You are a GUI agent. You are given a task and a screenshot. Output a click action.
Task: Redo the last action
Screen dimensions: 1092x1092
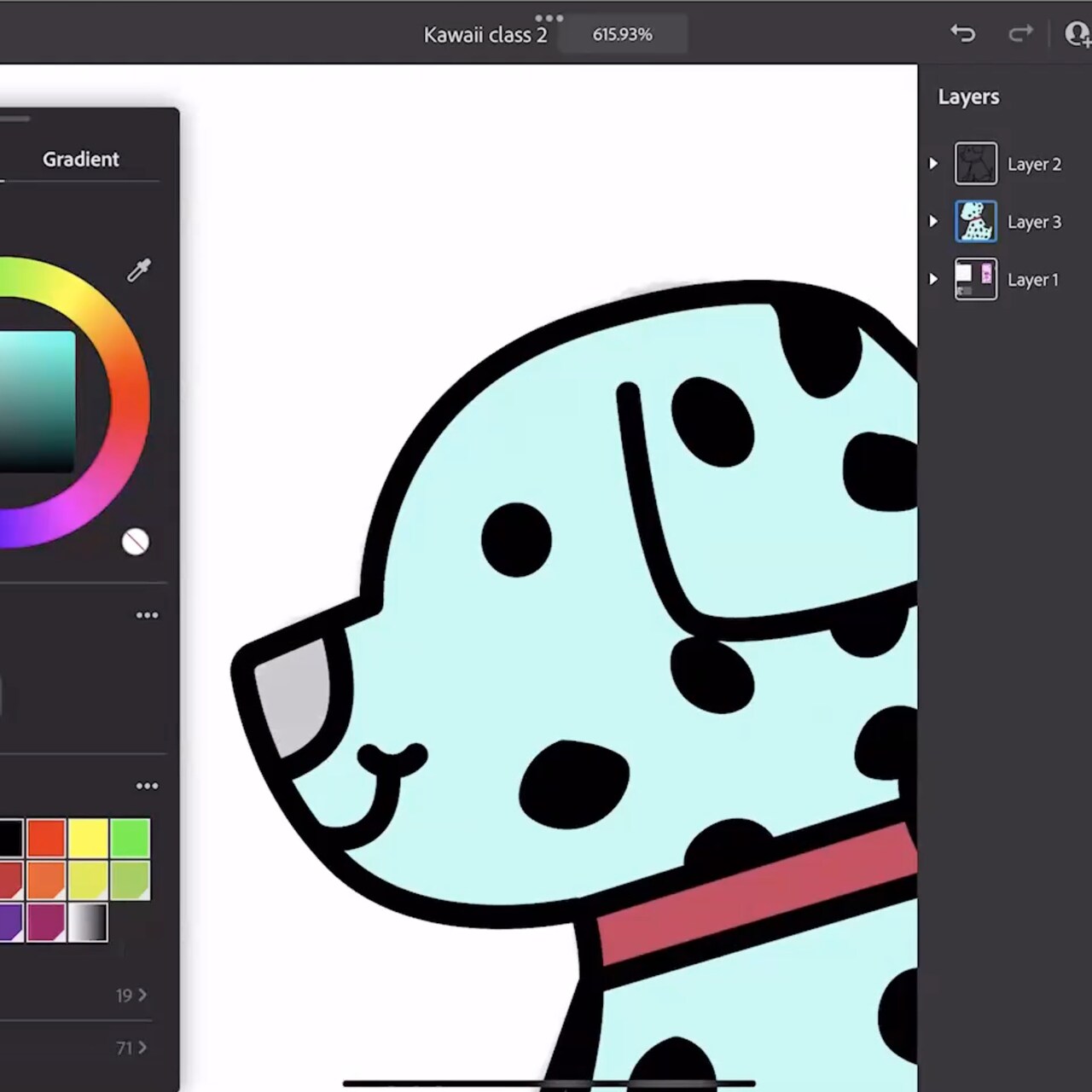(1020, 33)
